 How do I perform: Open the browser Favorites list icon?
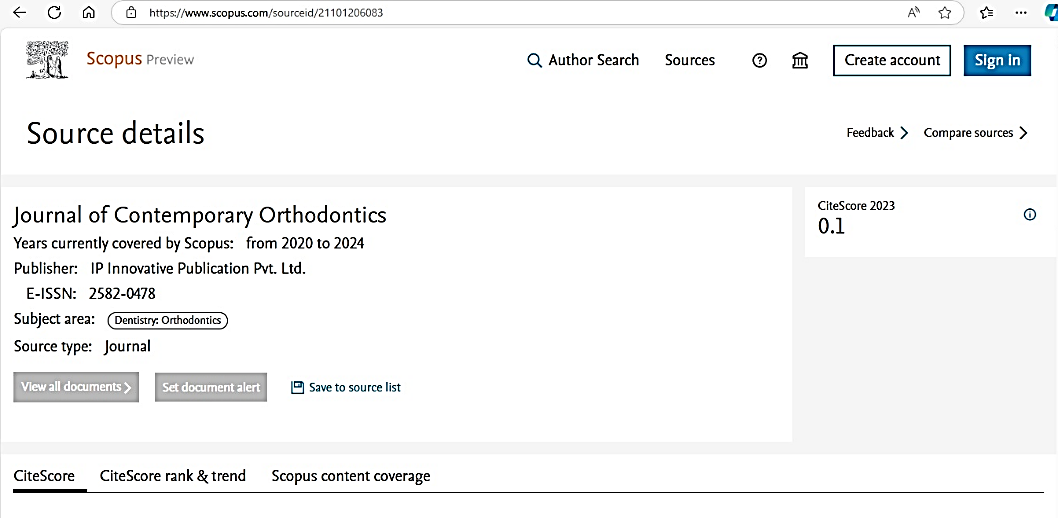click(986, 12)
